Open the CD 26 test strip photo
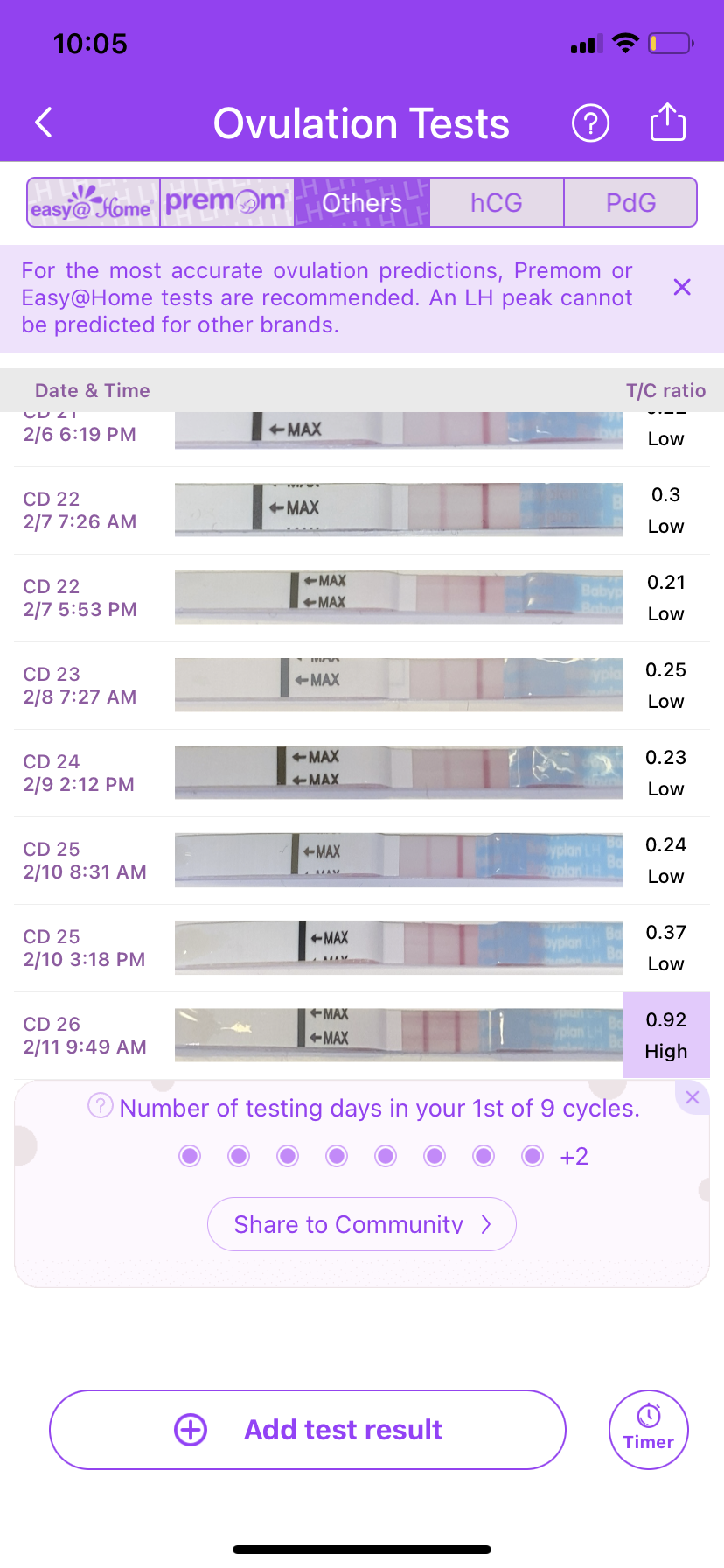This screenshot has height=1568, width=724. click(398, 1035)
